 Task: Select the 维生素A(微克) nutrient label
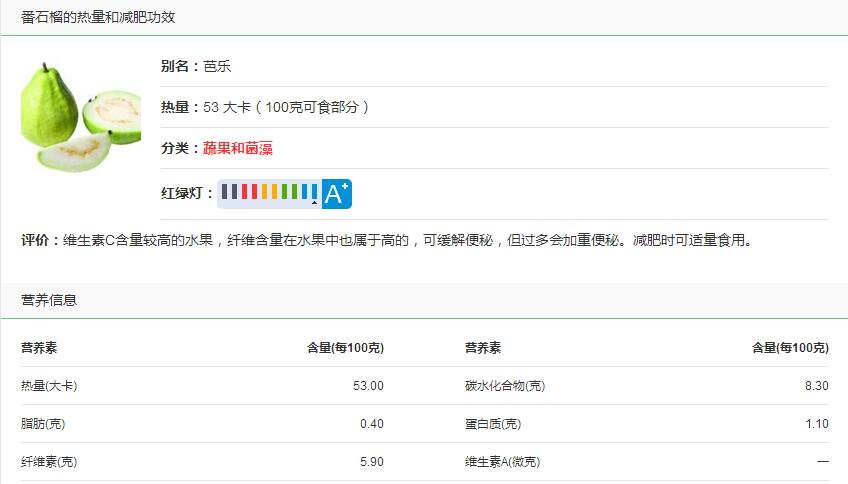coord(502,462)
